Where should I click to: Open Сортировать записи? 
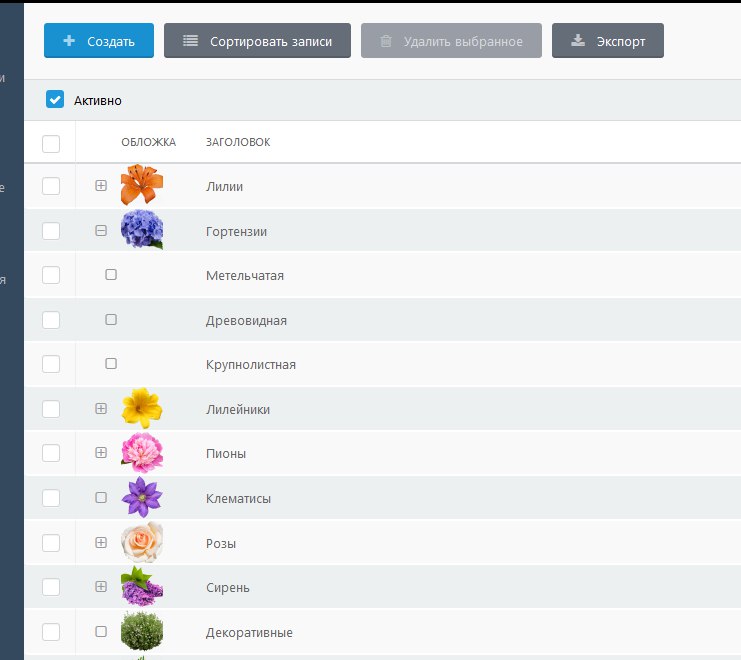[257, 41]
